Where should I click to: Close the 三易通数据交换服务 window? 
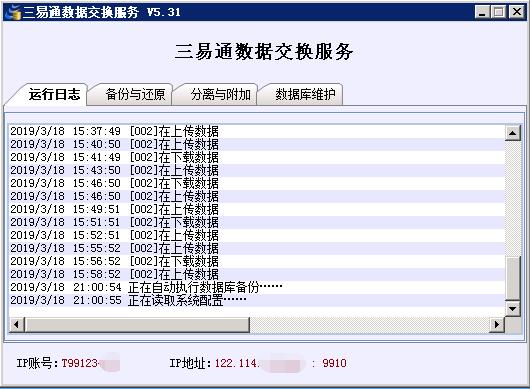tap(517, 12)
